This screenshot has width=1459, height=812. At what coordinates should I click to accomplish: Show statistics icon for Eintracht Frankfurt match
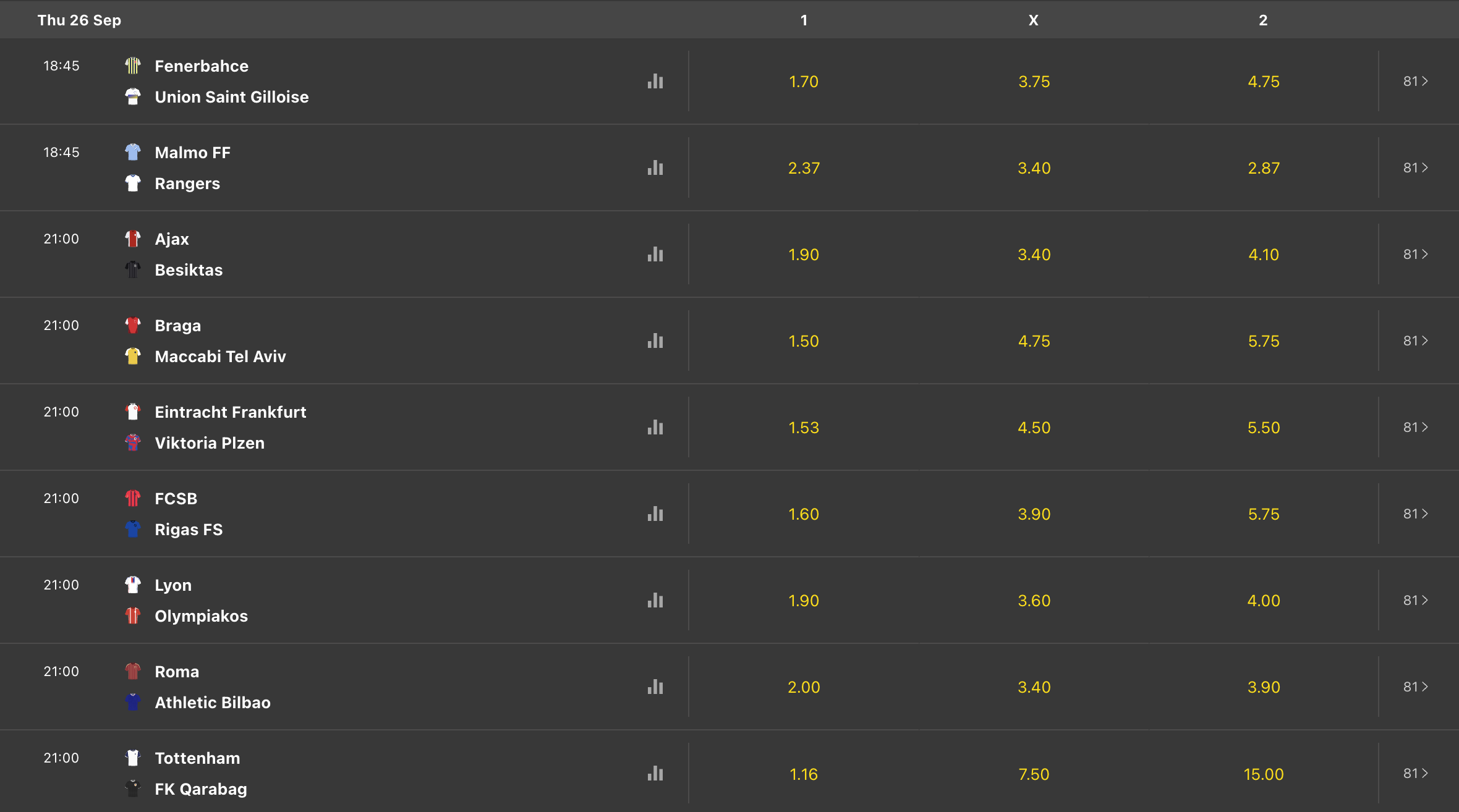655,427
